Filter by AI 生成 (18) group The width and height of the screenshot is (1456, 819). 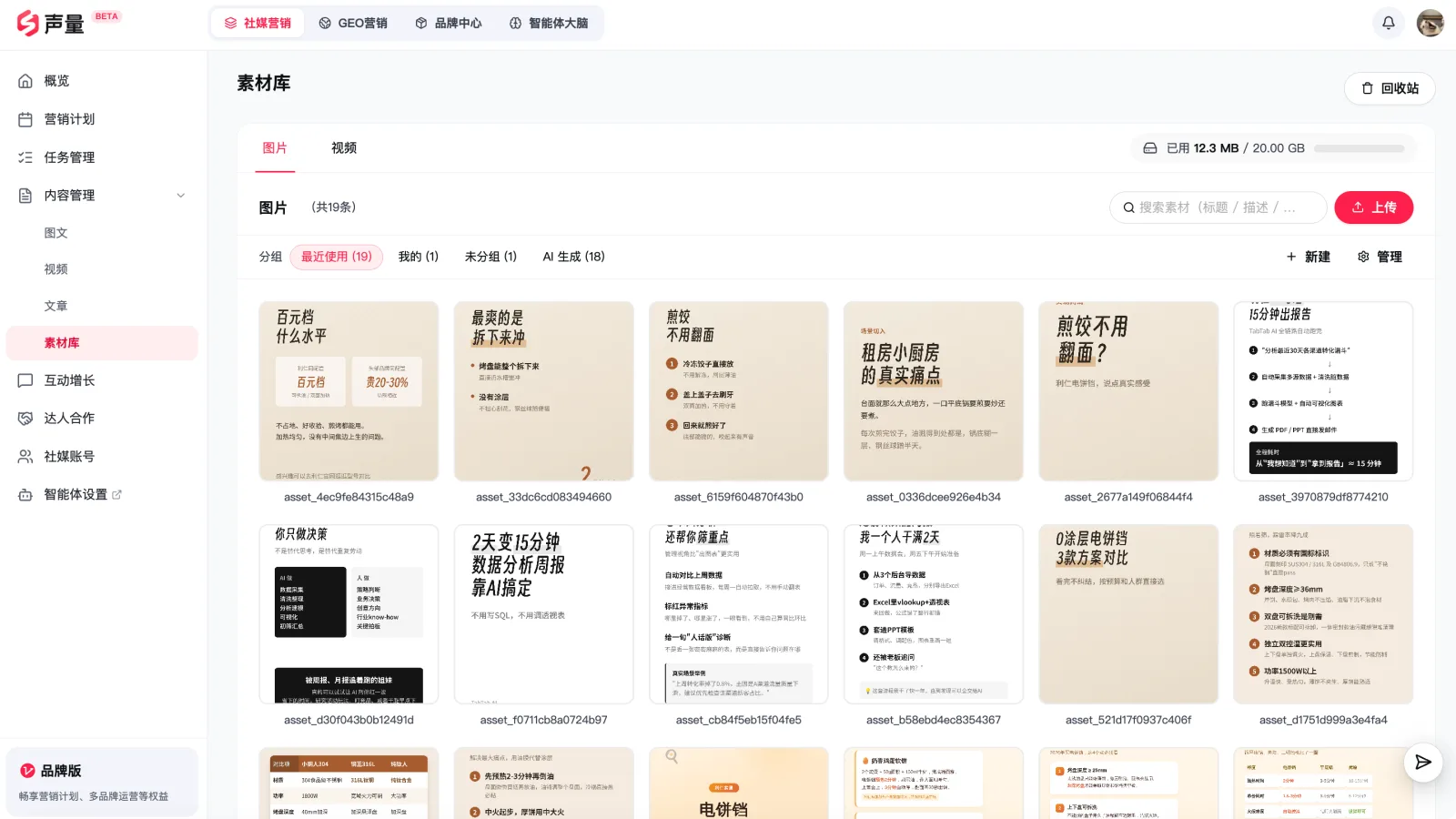(x=574, y=257)
